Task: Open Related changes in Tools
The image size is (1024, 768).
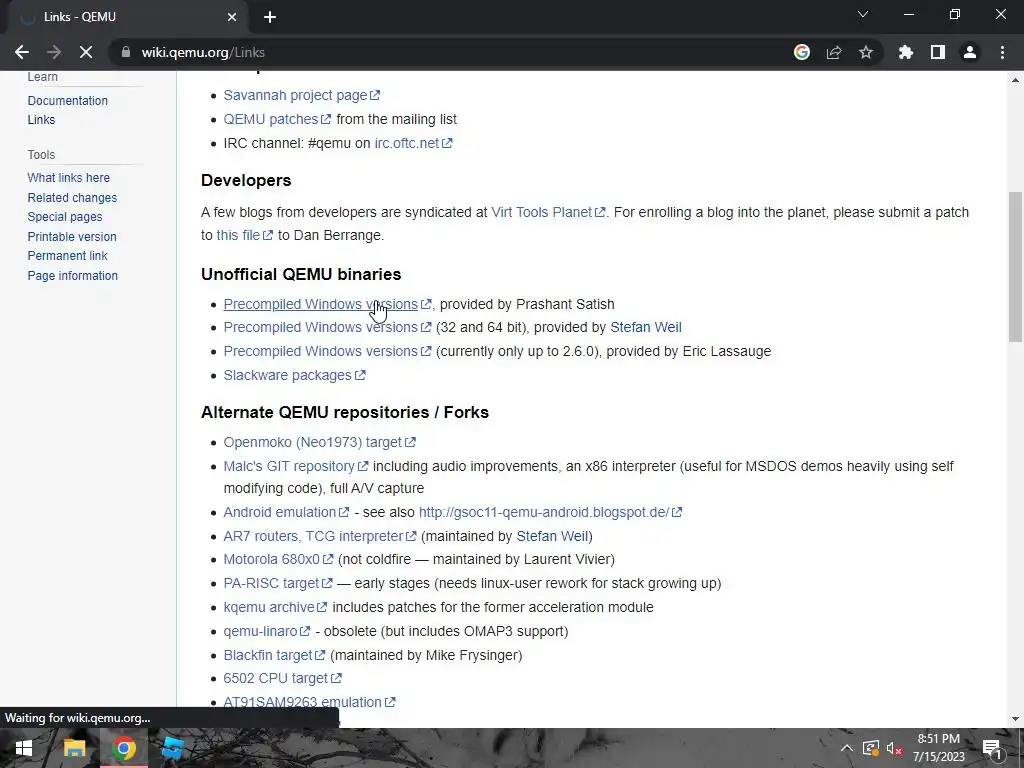Action: (72, 197)
